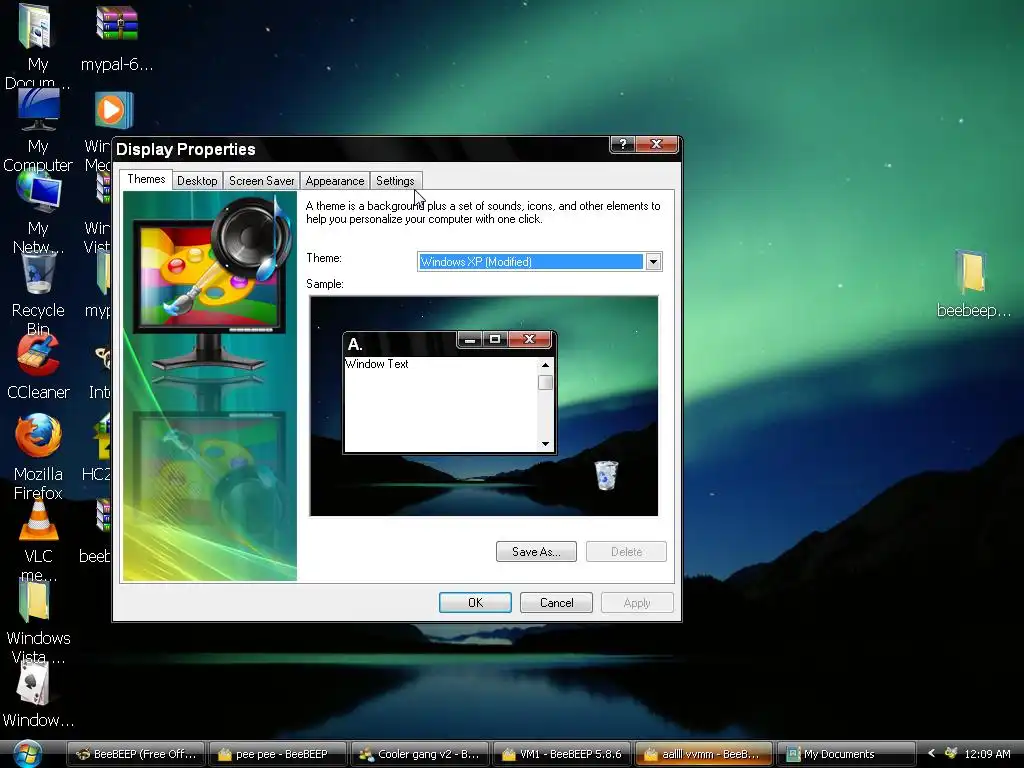Click the sample window scrollbar thumb
This screenshot has width=1024, height=768.
click(545, 382)
